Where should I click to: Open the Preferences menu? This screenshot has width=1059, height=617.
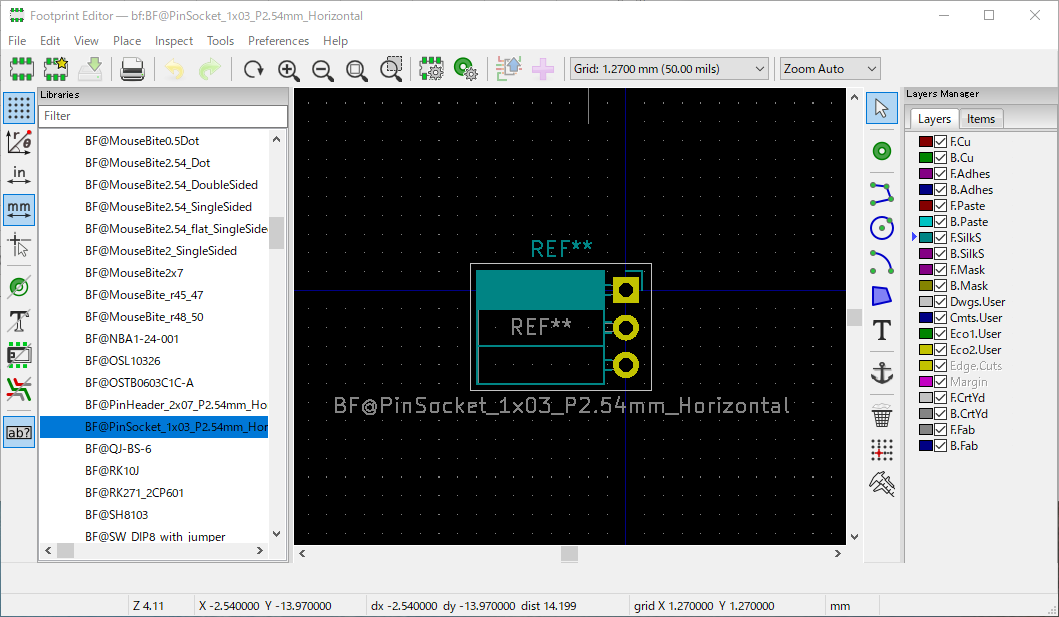[278, 41]
